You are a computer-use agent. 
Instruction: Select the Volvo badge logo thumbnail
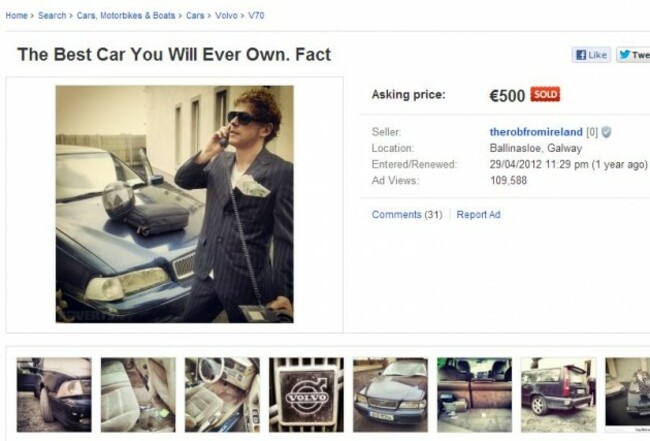click(306, 395)
